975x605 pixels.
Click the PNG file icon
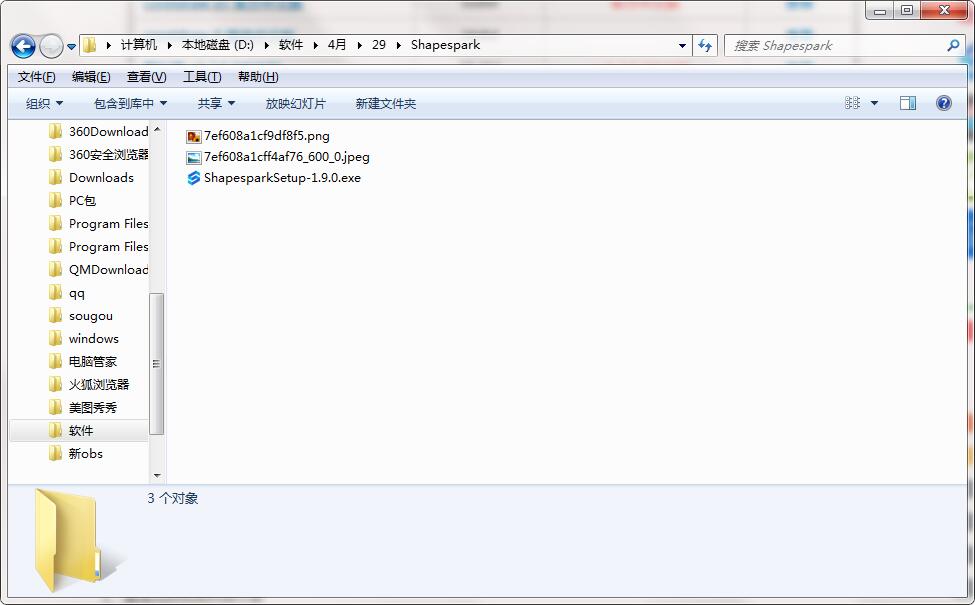(193, 136)
